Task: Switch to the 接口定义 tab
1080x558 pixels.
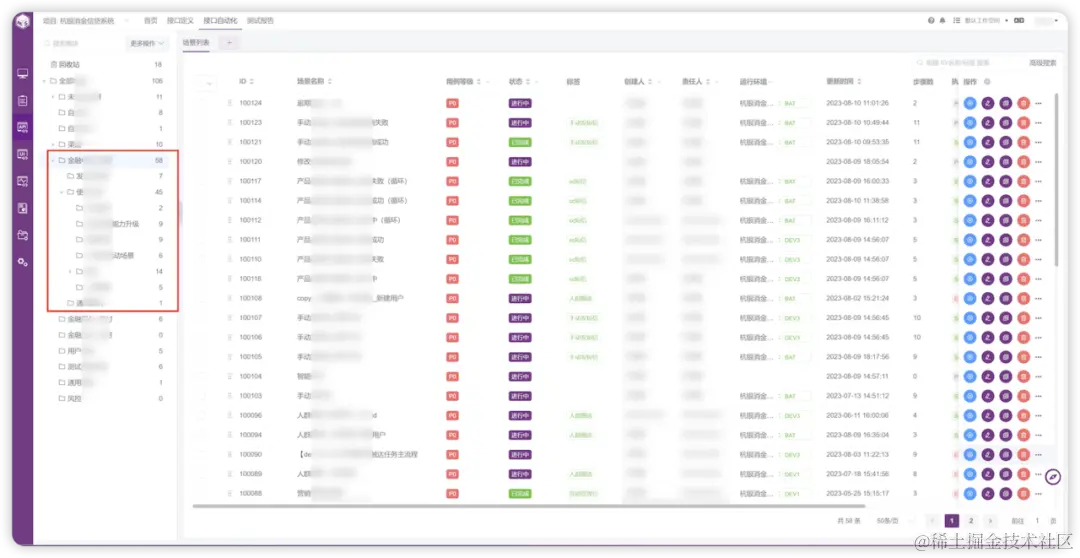Action: [x=180, y=21]
